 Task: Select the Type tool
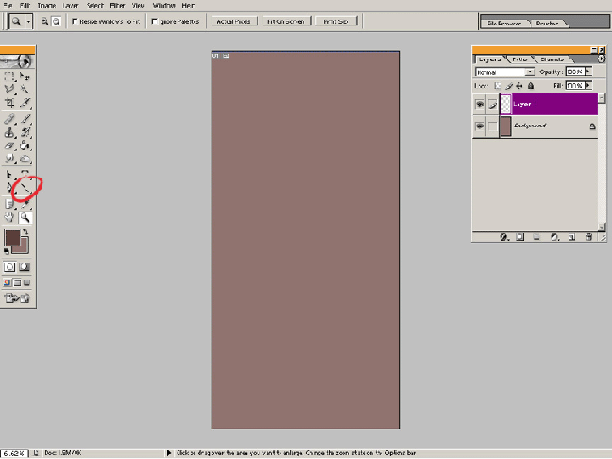(x=25, y=174)
